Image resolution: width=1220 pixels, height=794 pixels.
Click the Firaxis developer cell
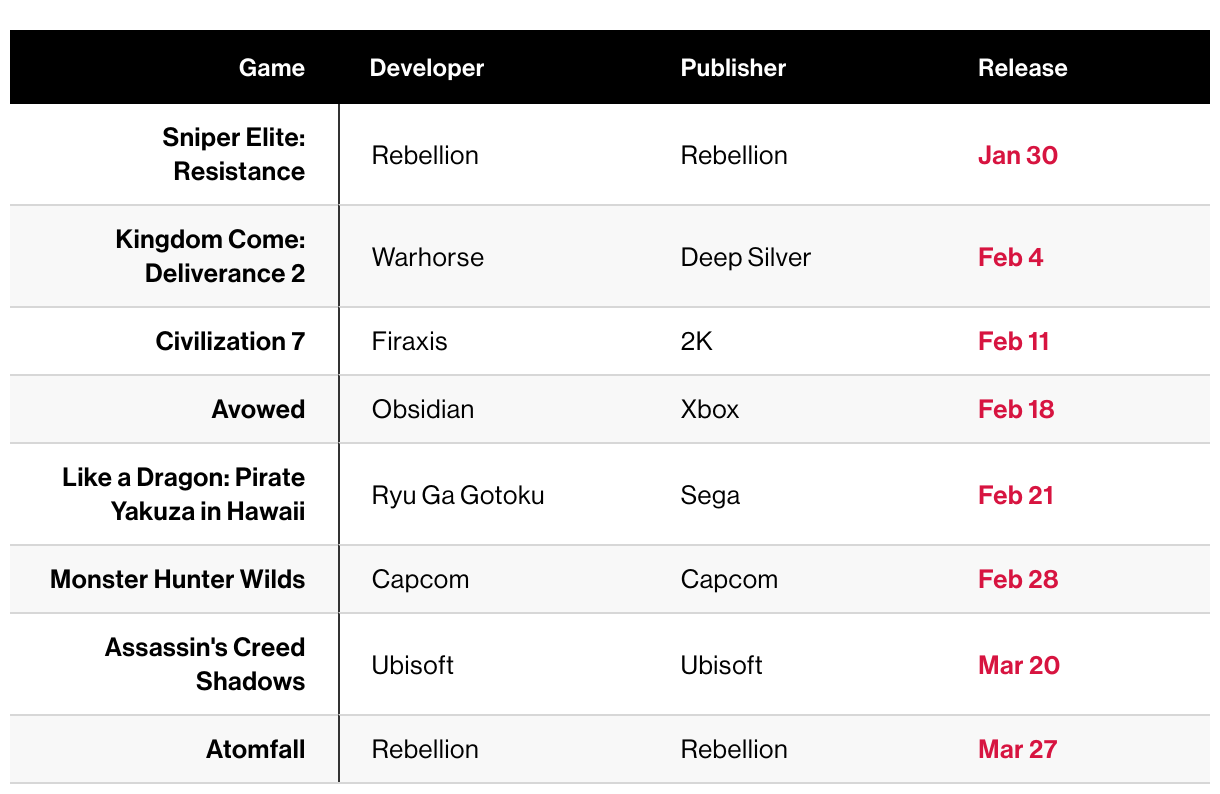[409, 341]
